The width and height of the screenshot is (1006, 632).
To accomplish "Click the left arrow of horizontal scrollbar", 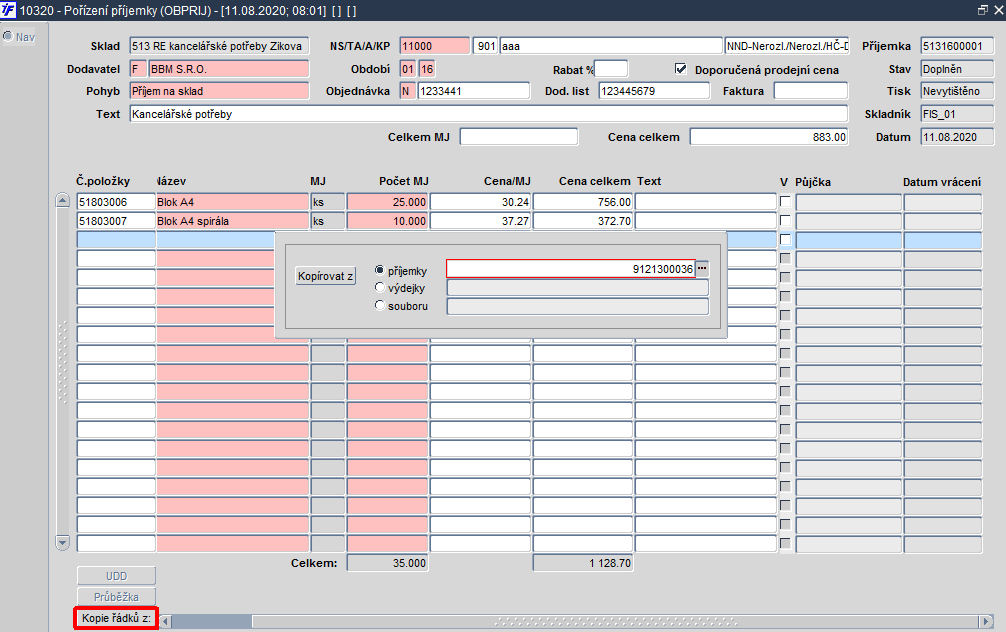I will tap(166, 621).
